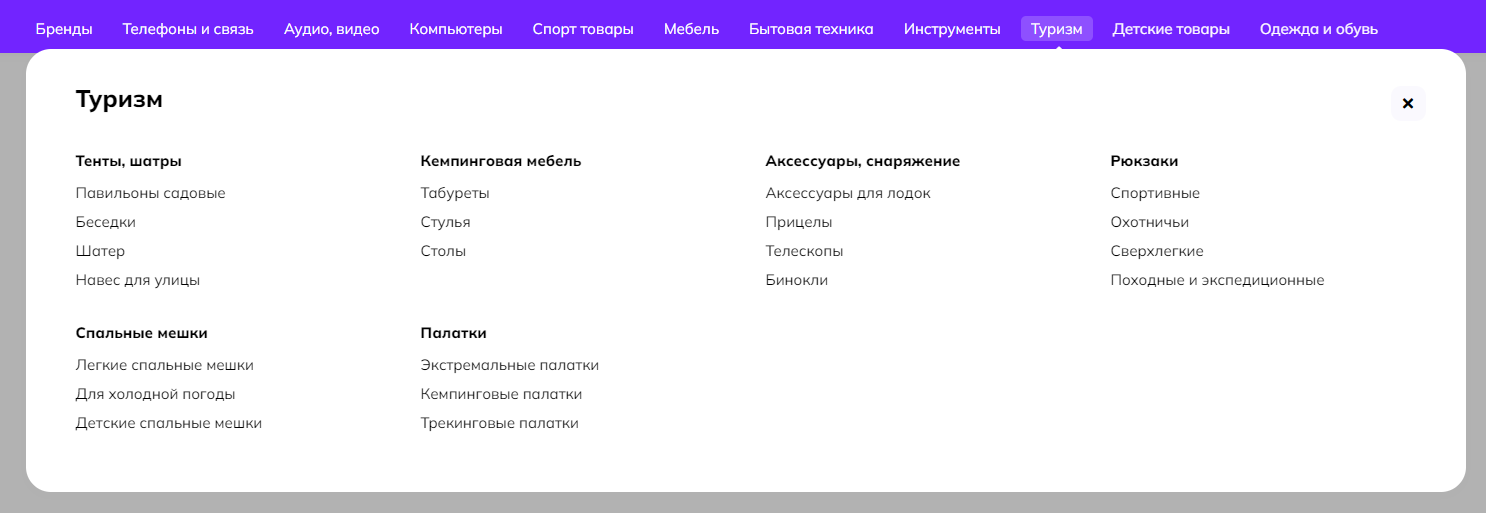The height and width of the screenshot is (513, 1486).
Task: Close the Туризм mega menu
Action: (x=1408, y=103)
